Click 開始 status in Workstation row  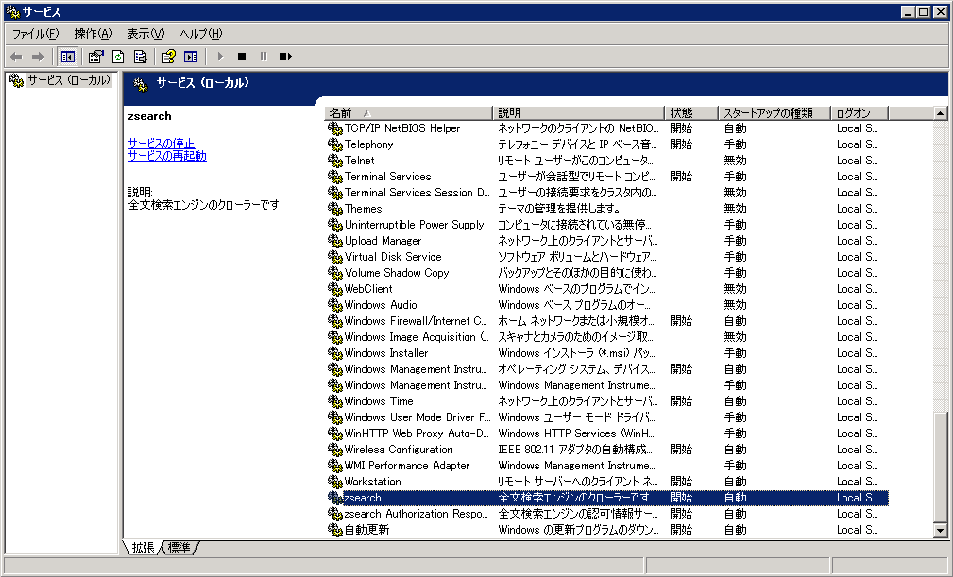681,481
